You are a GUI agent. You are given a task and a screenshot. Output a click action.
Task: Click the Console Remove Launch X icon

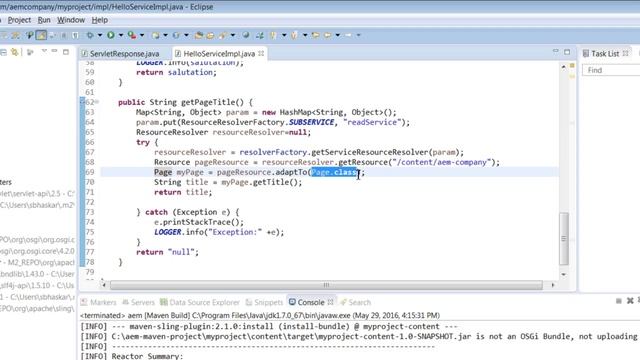[x=630, y=301]
